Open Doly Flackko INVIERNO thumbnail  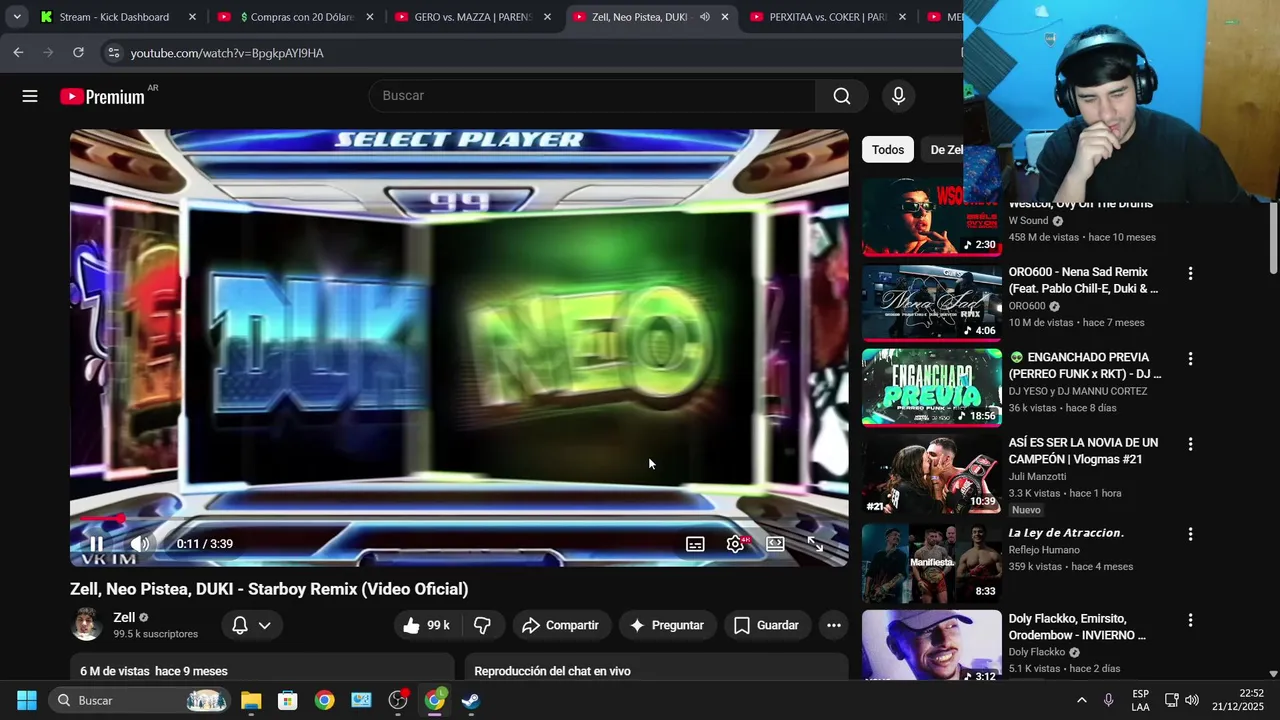coord(932,646)
